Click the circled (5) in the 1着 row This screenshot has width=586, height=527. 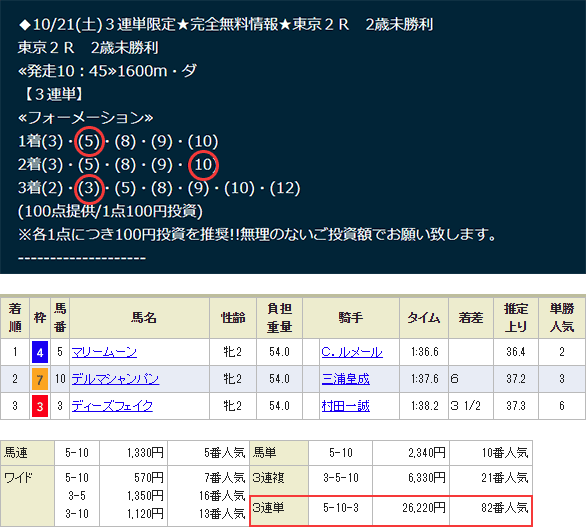pos(89,141)
